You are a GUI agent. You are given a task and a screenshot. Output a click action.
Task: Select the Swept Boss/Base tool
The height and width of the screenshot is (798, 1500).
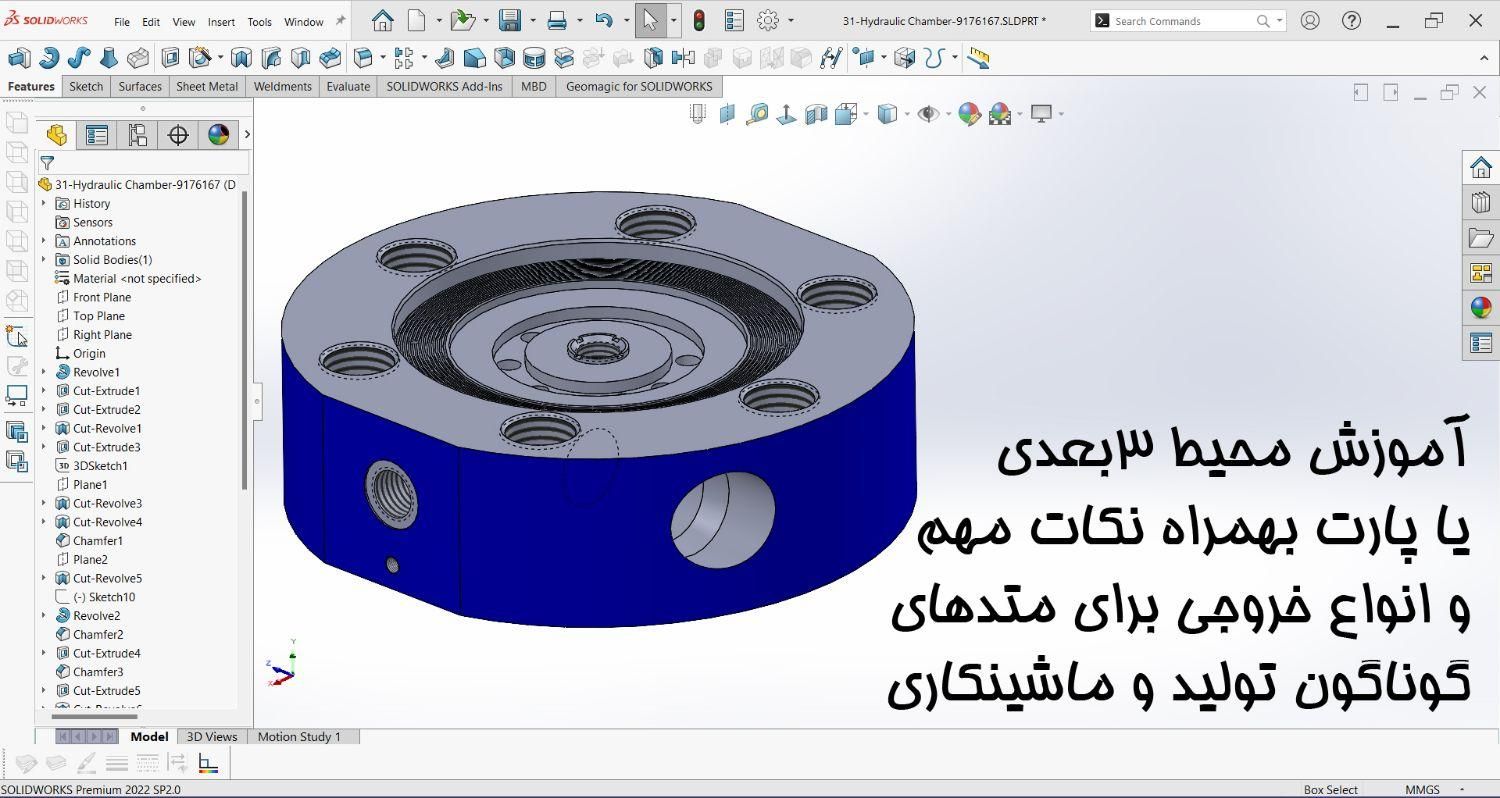click(x=80, y=58)
